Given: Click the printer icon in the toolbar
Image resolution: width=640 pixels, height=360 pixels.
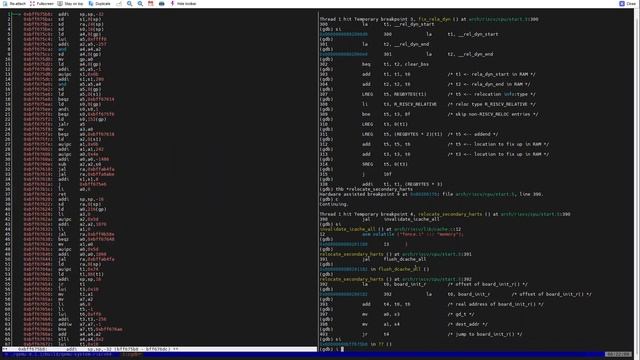Looking at the screenshot, I should (x=162, y=3).
